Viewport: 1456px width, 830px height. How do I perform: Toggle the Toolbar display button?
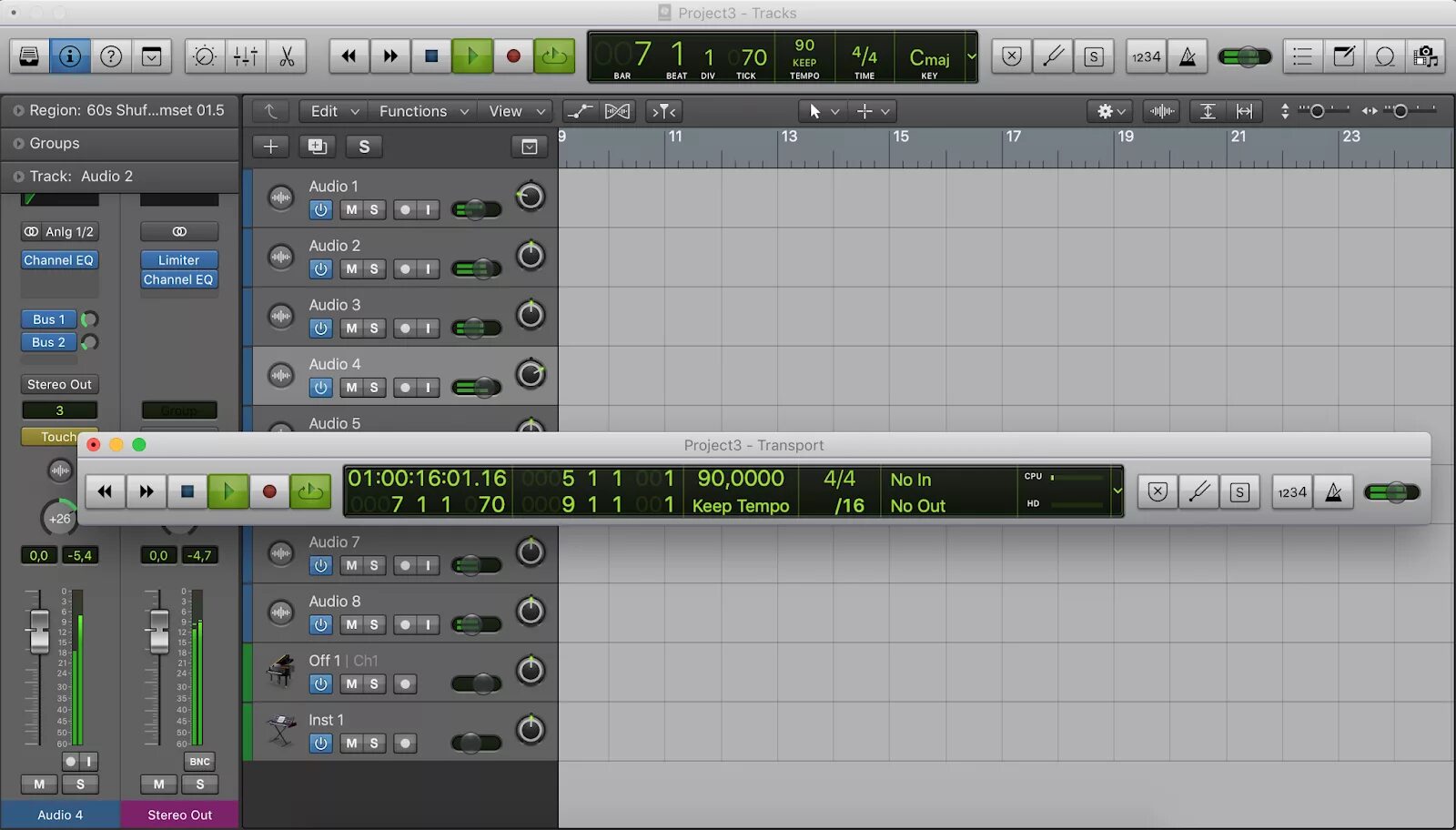tap(152, 56)
